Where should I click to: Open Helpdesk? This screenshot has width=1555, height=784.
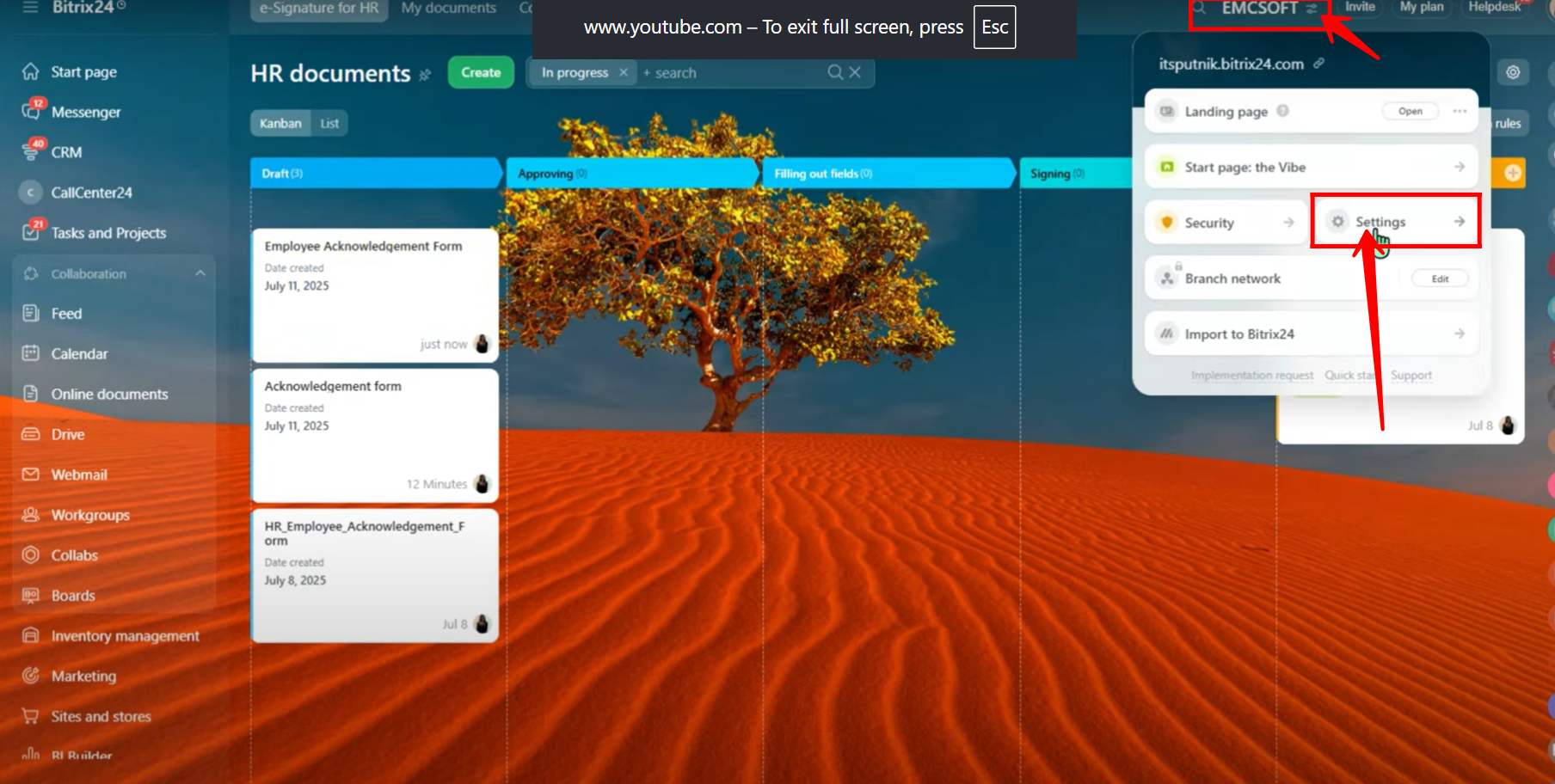1495,7
